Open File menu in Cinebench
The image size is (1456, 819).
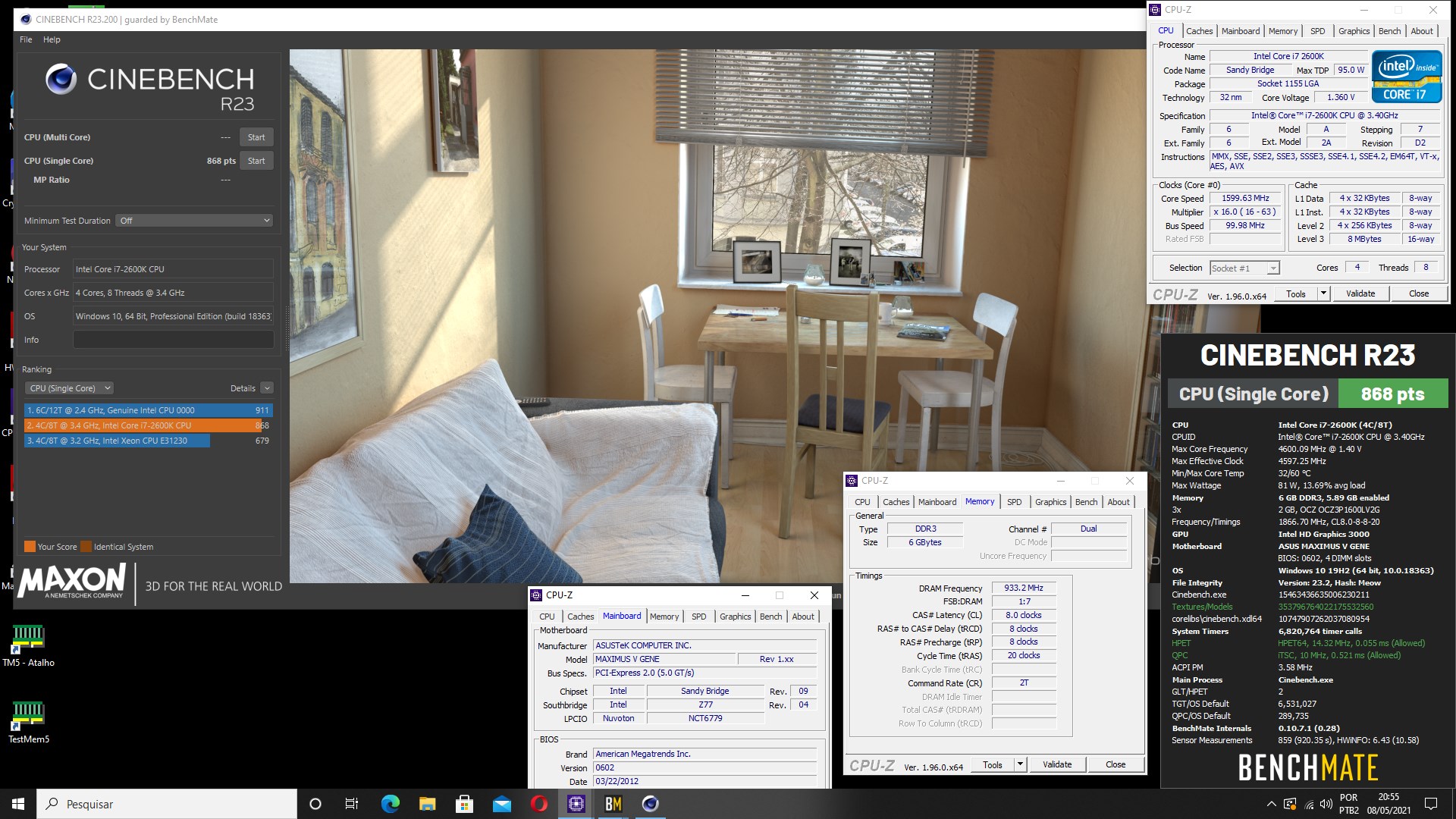(26, 39)
